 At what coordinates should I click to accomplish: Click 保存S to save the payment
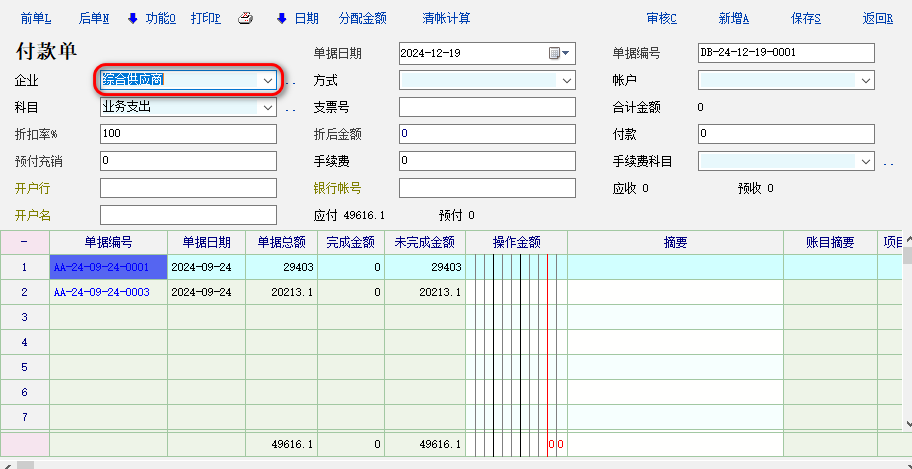click(x=806, y=18)
